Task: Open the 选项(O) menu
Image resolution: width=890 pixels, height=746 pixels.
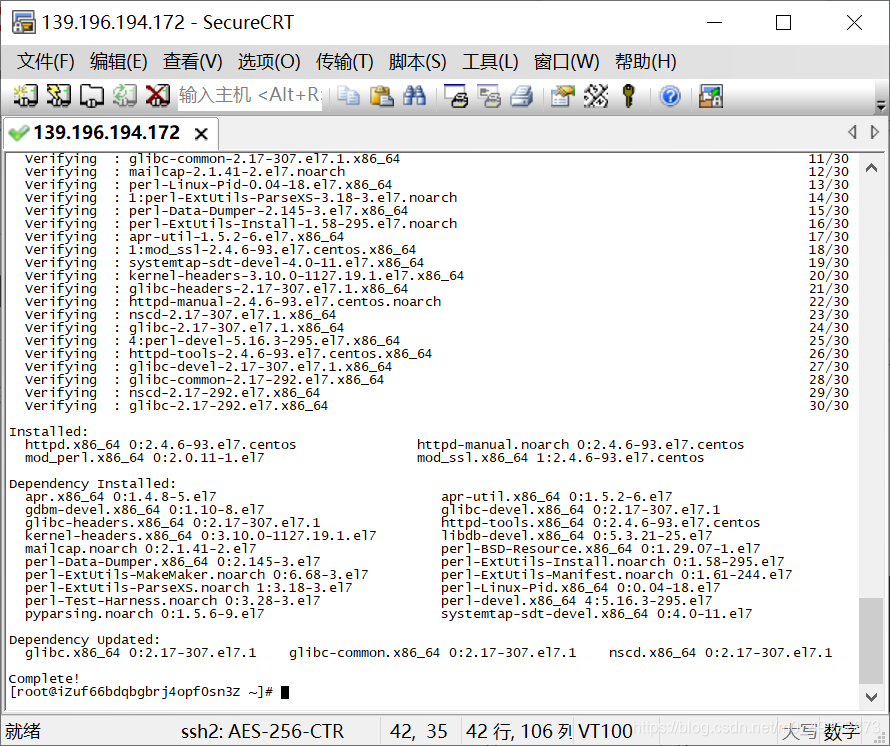Action: click(269, 61)
